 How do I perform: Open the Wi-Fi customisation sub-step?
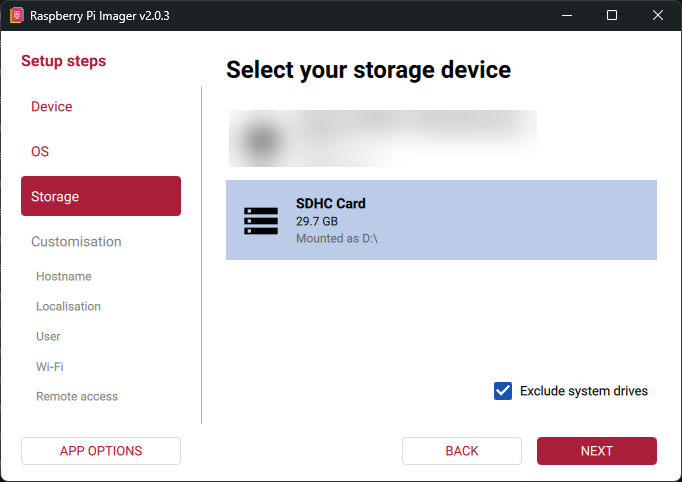50,367
